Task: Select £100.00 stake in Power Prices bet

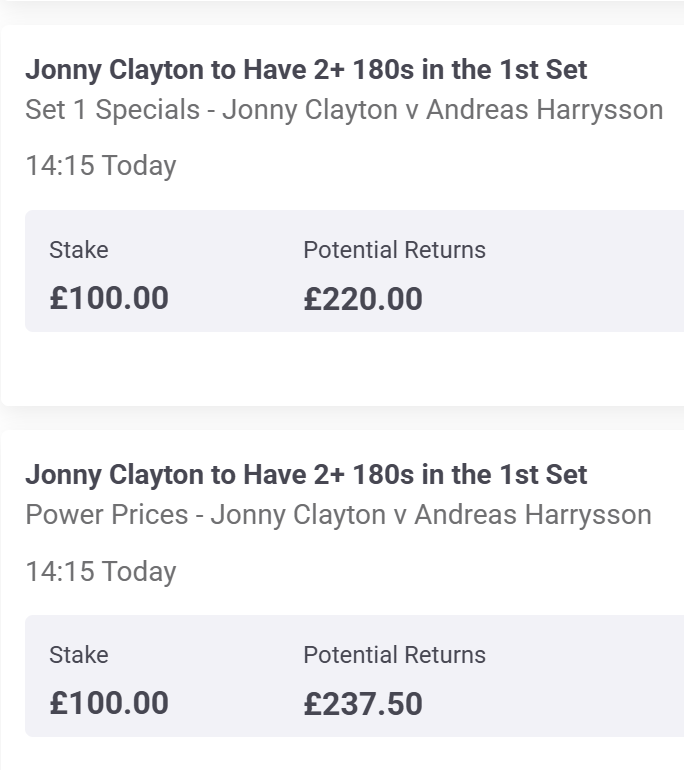Action: click(x=109, y=703)
